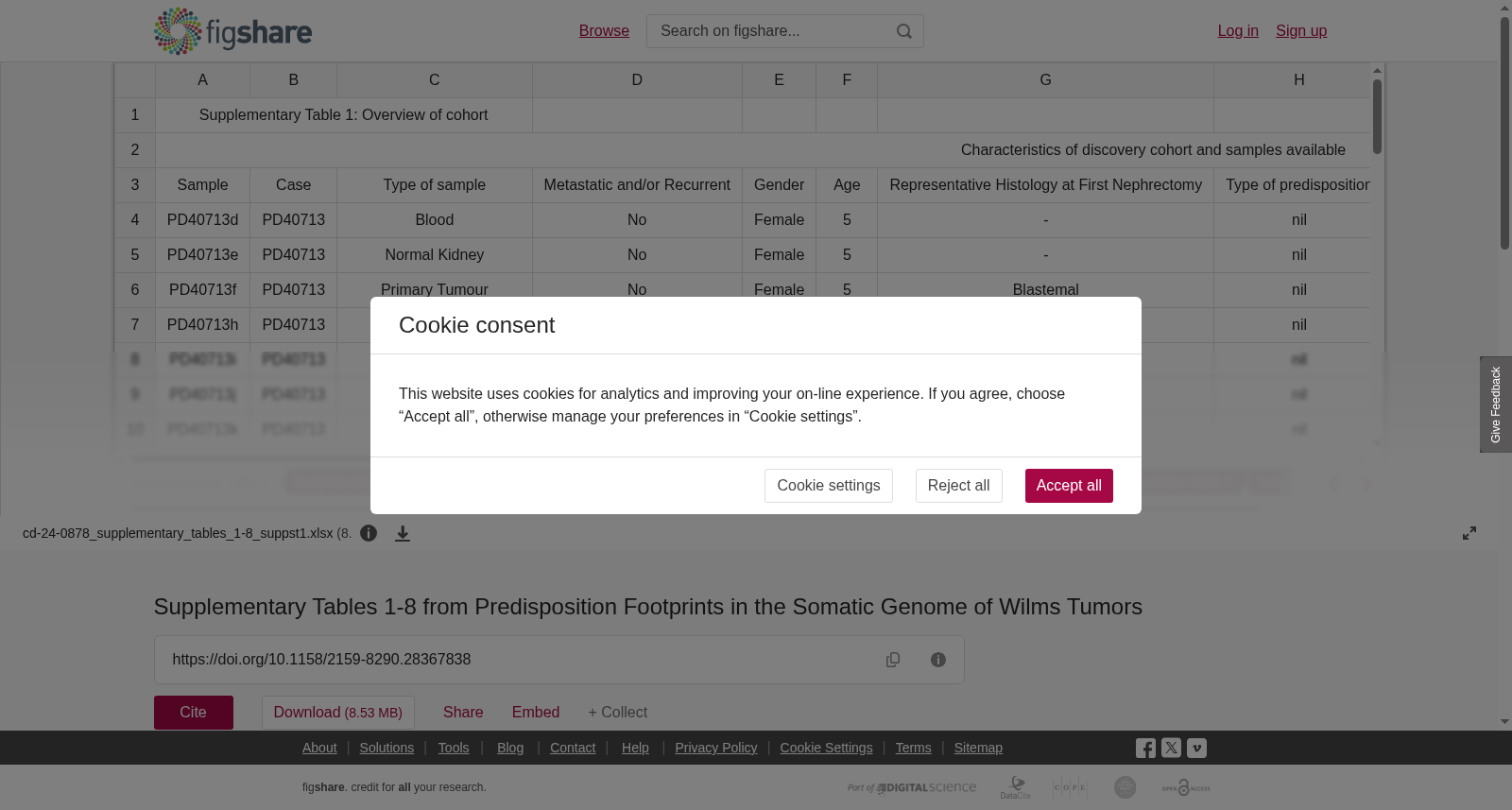Select column C header in preview
Image resolution: width=1512 pixels, height=810 pixels.
pyautogui.click(x=435, y=80)
